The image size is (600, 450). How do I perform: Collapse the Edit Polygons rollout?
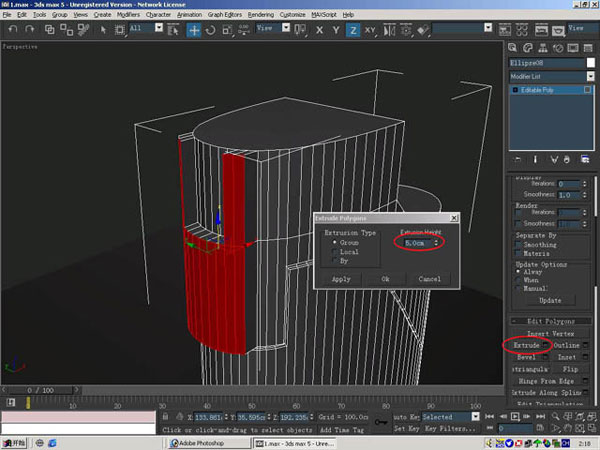point(551,321)
